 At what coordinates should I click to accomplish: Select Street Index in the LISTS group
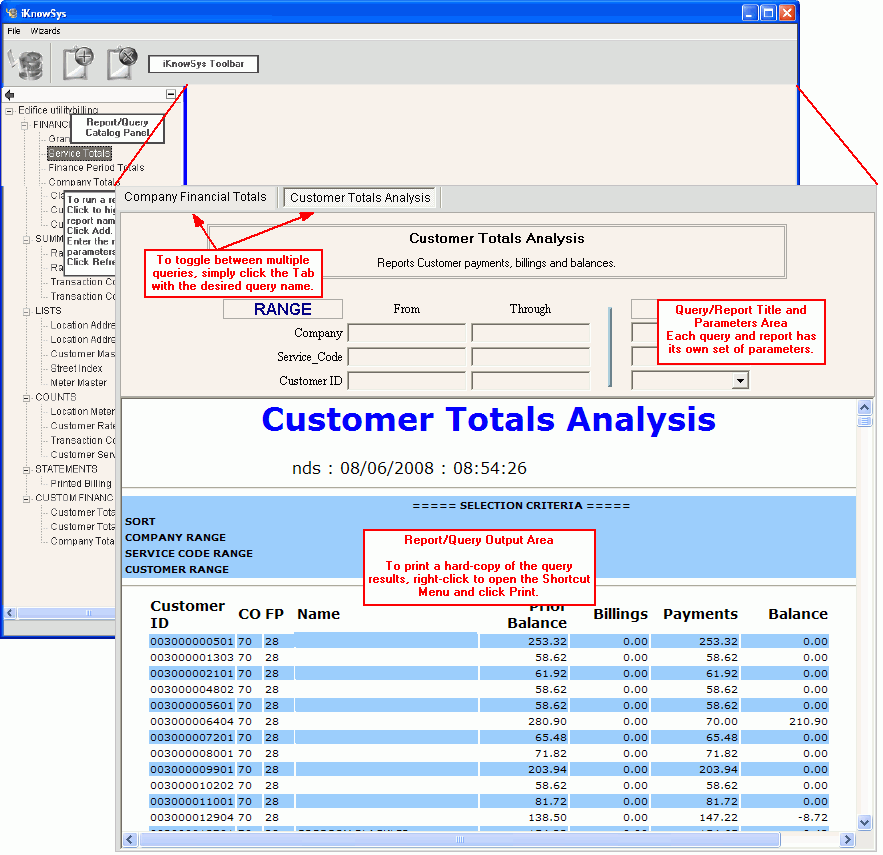coord(78,368)
